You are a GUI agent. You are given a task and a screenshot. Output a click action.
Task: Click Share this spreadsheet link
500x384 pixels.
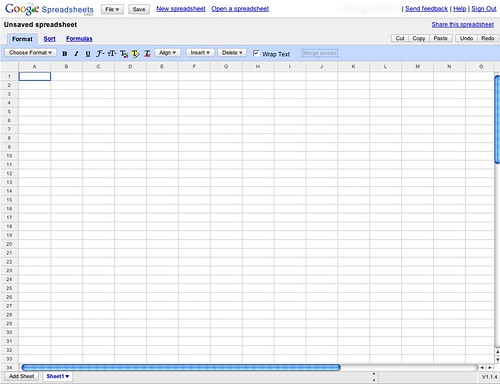click(x=463, y=24)
